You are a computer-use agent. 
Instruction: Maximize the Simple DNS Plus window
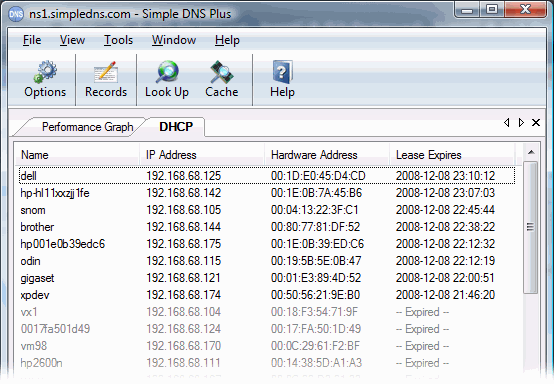[491, 10]
